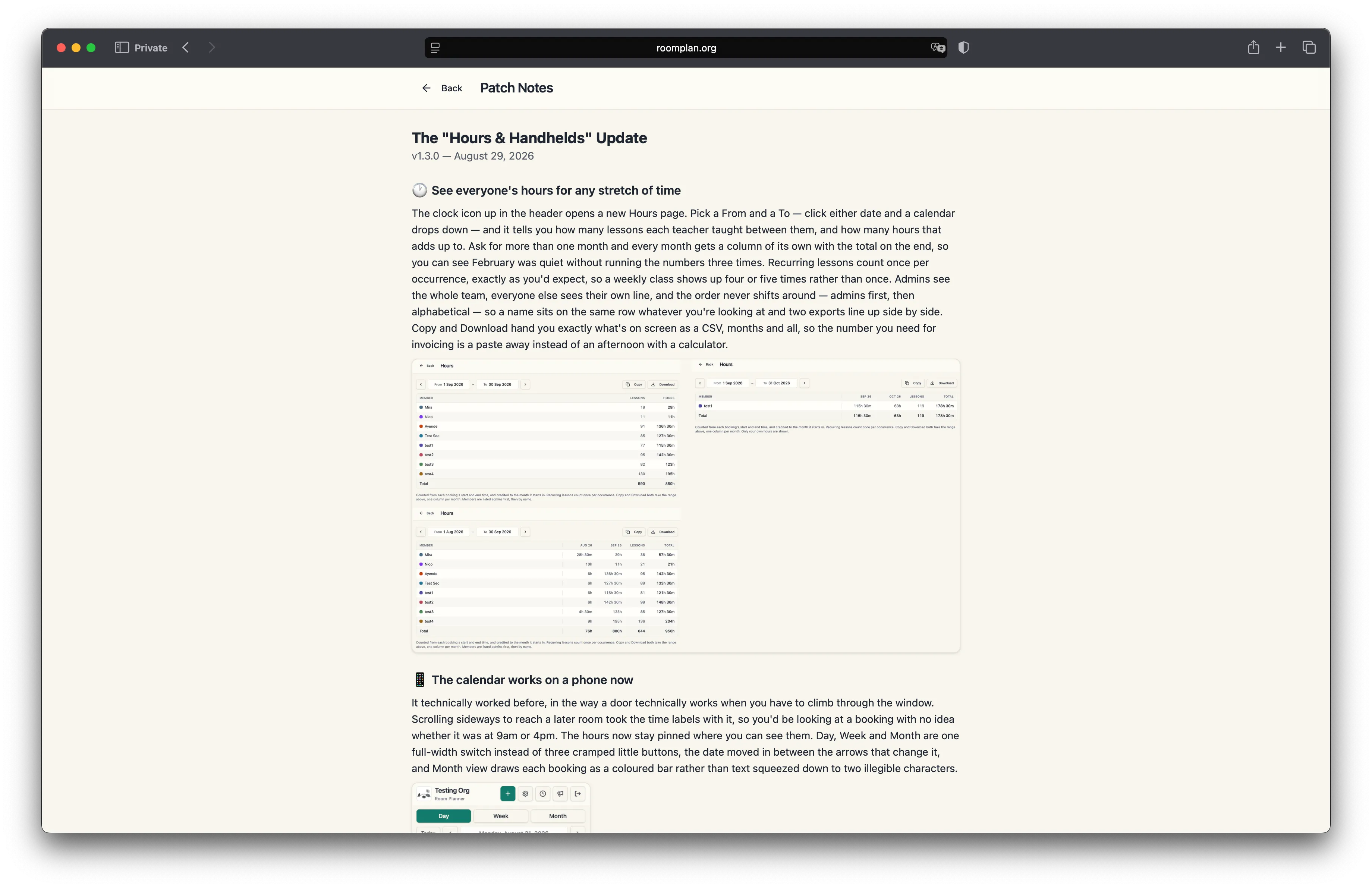
Task: Click the green plus button in Testing Org header
Action: pyautogui.click(x=507, y=793)
